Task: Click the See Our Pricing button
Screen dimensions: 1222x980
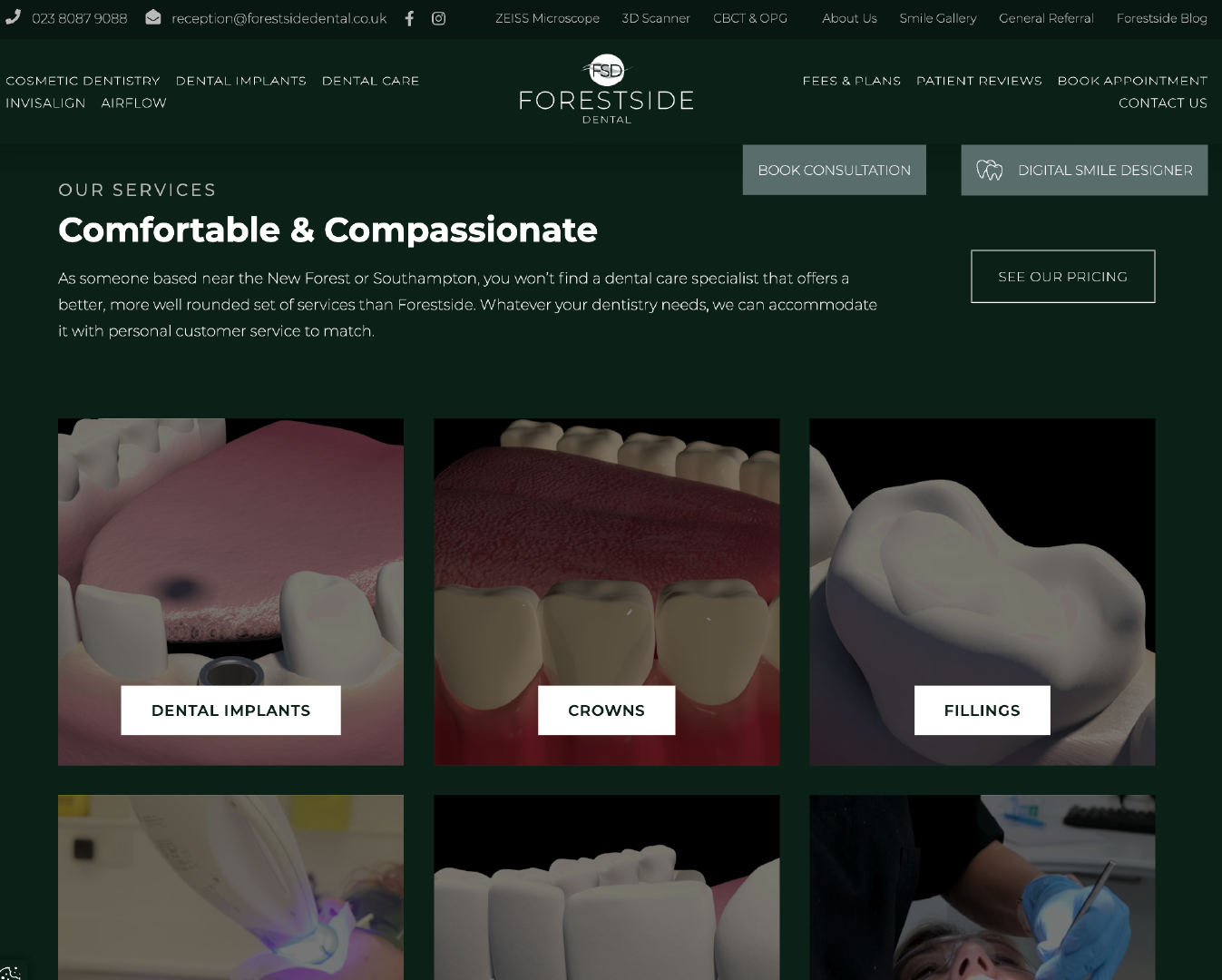Action: (x=1063, y=277)
